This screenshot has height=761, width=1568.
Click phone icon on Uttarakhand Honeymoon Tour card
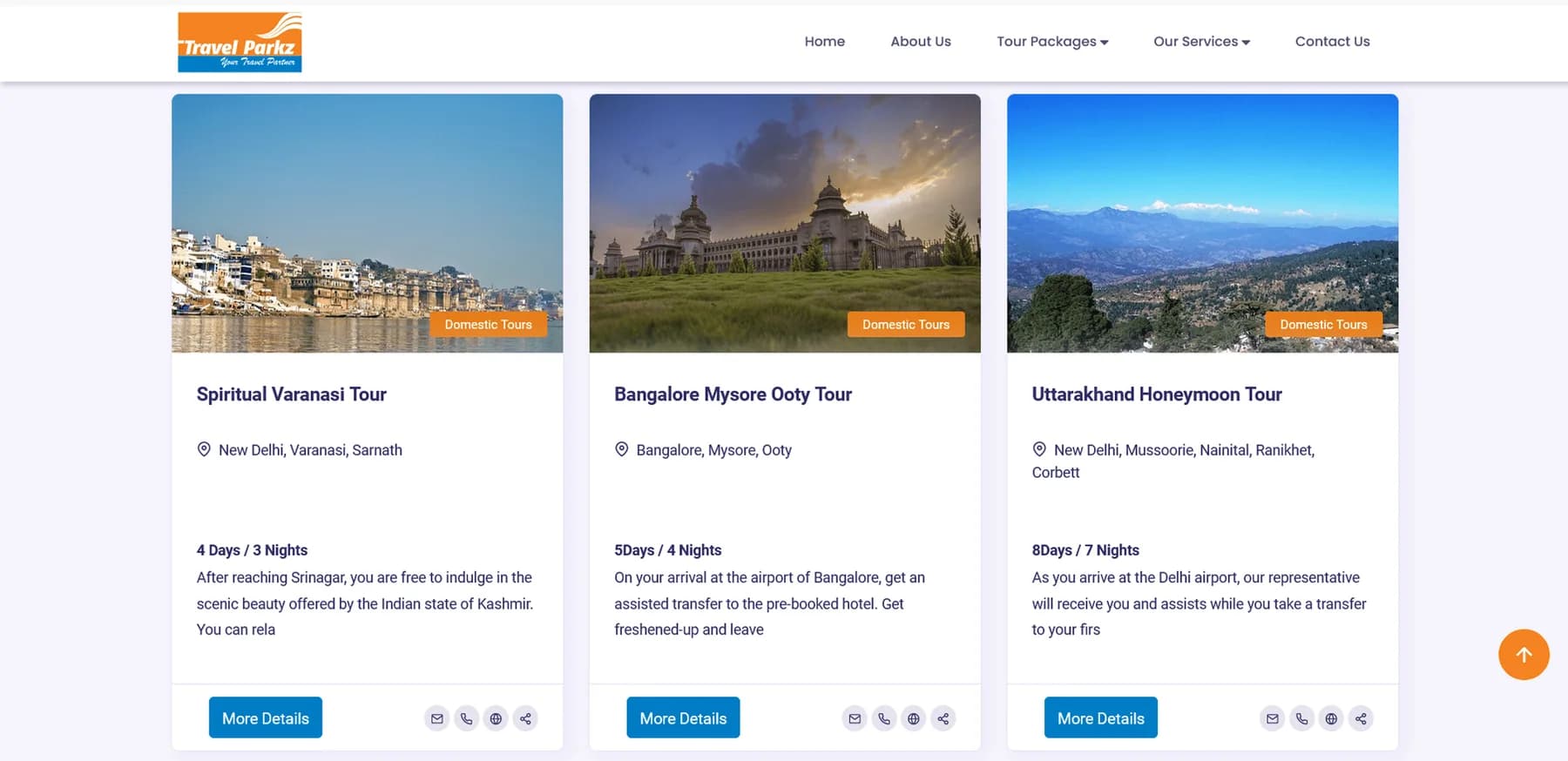point(1302,718)
